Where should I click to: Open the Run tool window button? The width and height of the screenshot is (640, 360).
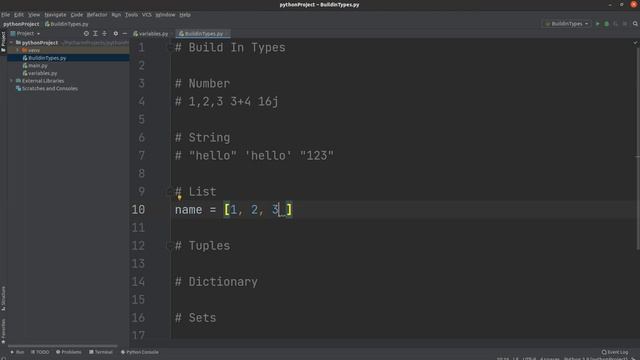point(18,352)
